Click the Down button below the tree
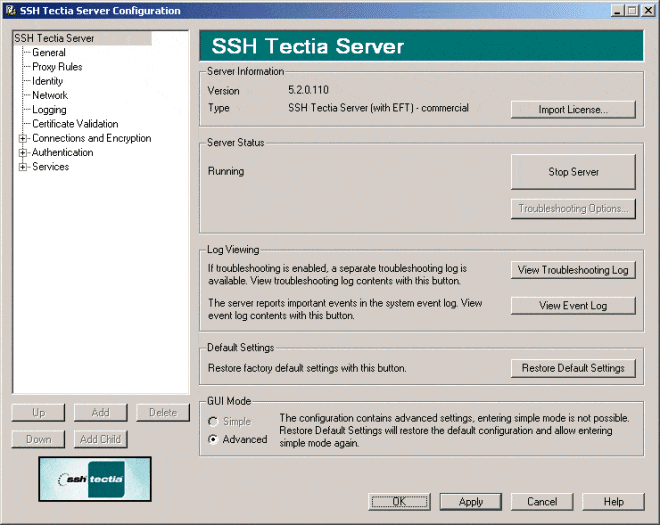Viewport: 660px width, 525px height. pyautogui.click(x=38, y=439)
